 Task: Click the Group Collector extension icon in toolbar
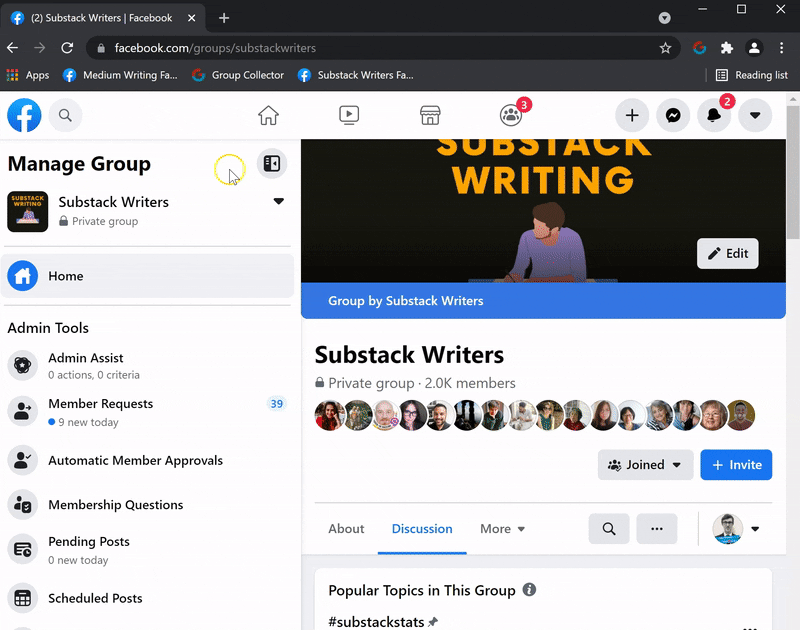click(x=699, y=48)
